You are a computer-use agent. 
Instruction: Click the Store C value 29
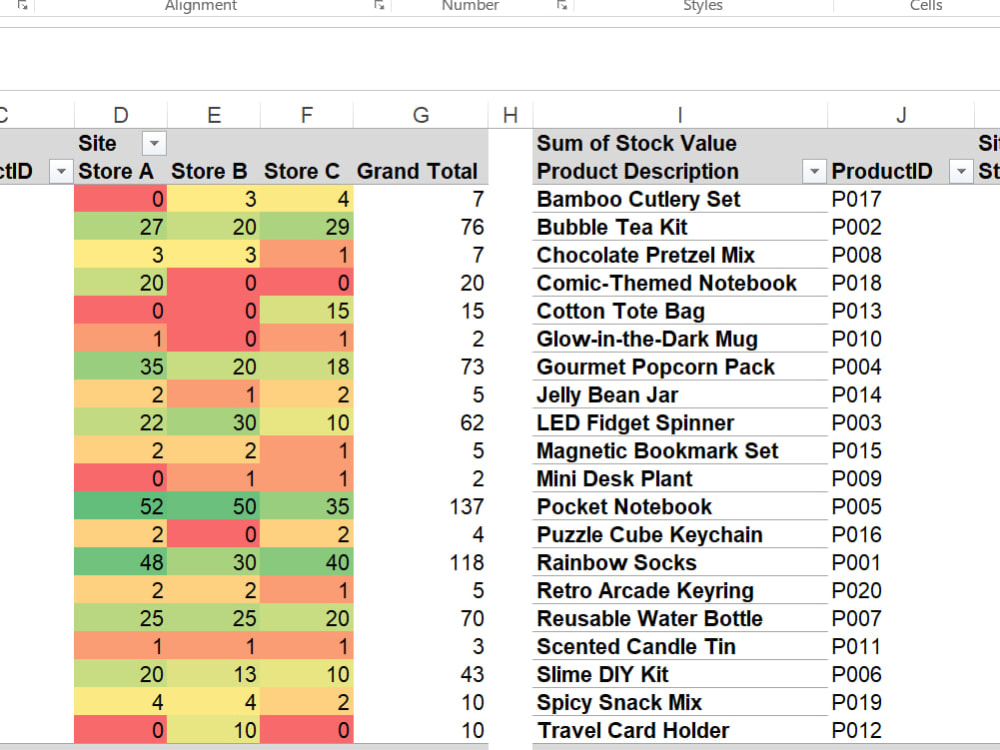coord(307,228)
